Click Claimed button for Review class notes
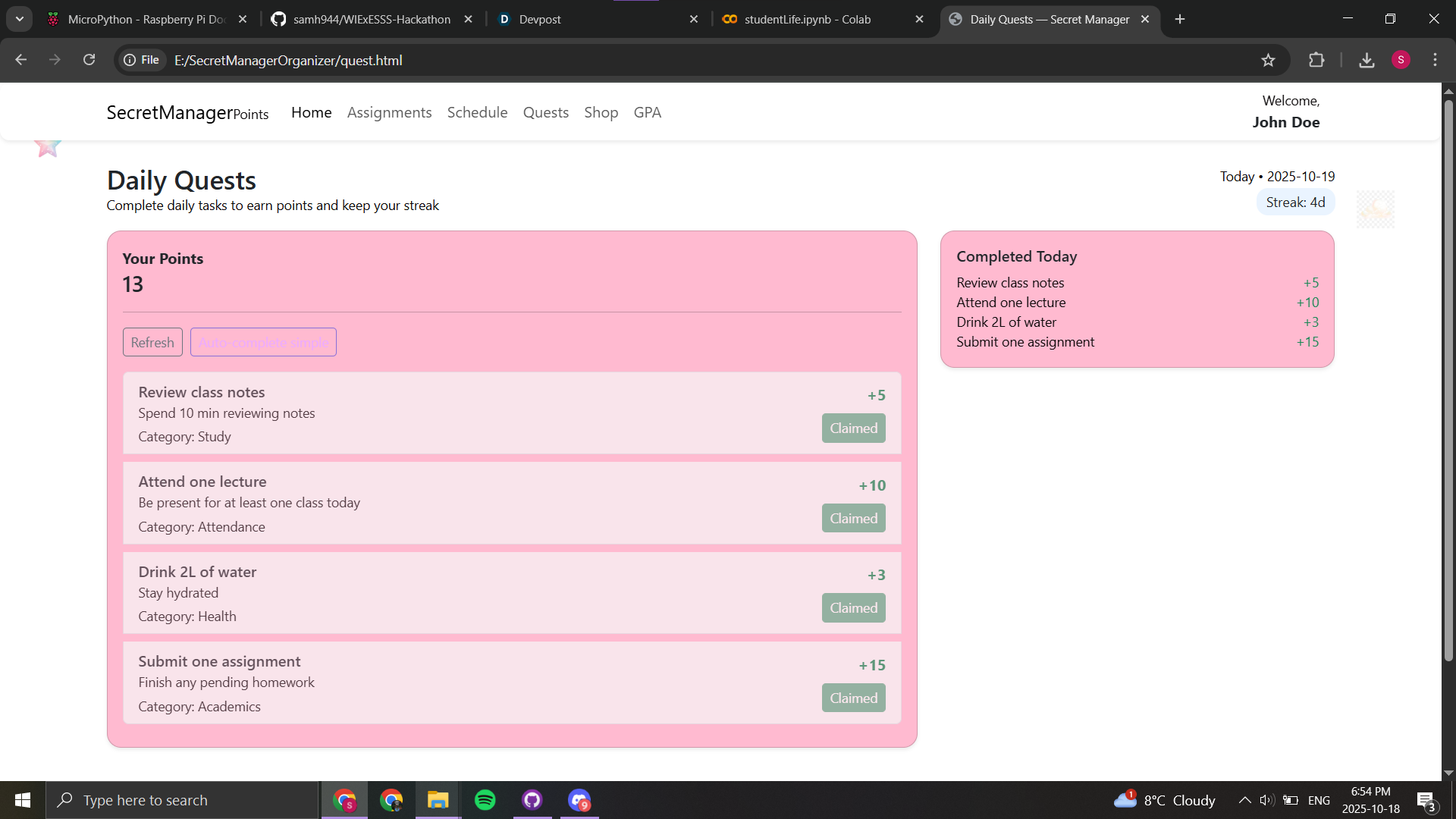1456x819 pixels. (853, 428)
